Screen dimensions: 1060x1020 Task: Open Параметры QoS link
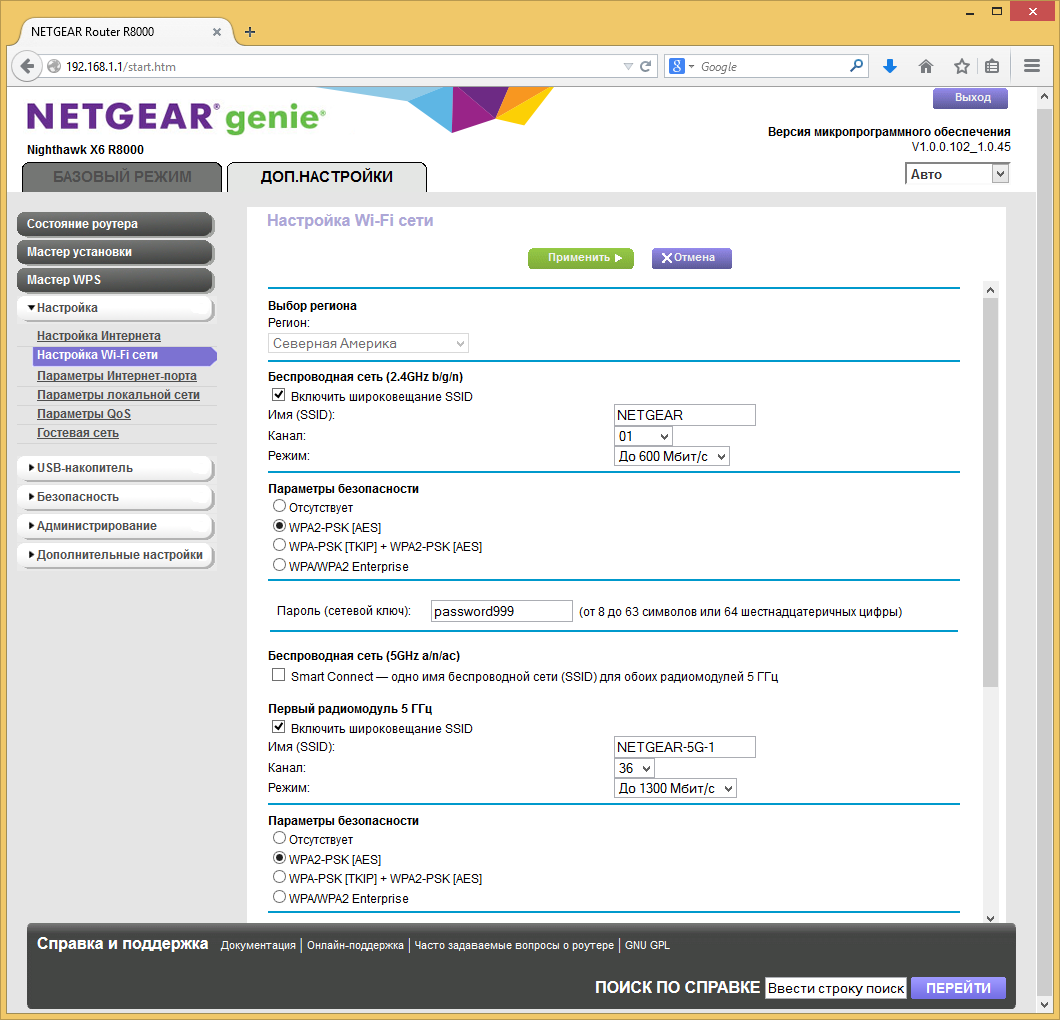[84, 414]
